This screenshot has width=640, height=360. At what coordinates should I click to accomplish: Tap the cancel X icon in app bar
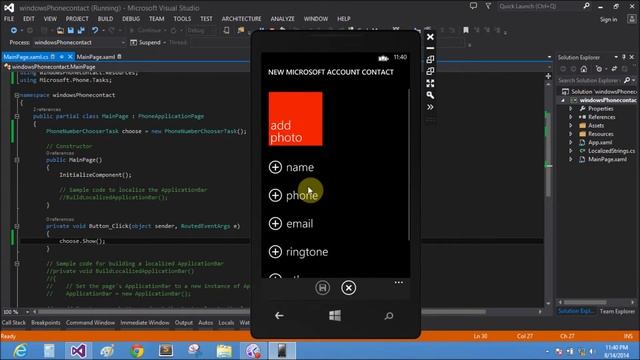point(349,288)
